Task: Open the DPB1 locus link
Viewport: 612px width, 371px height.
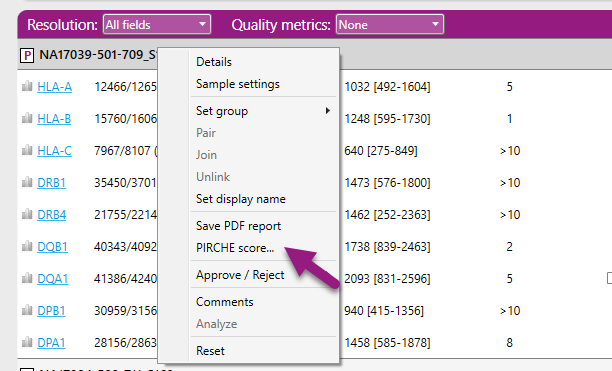Action: (x=51, y=311)
